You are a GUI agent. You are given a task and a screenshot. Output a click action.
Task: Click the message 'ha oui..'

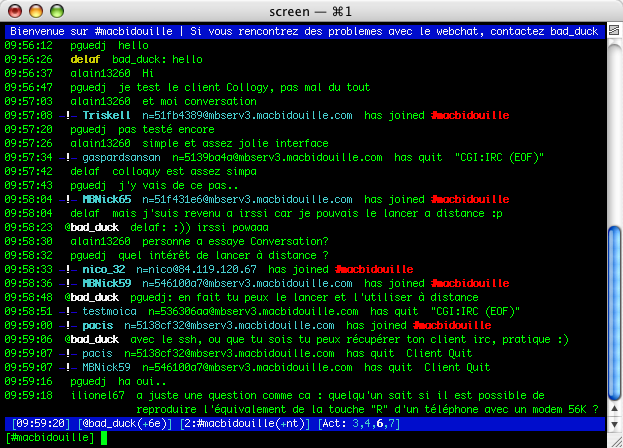click(142, 382)
